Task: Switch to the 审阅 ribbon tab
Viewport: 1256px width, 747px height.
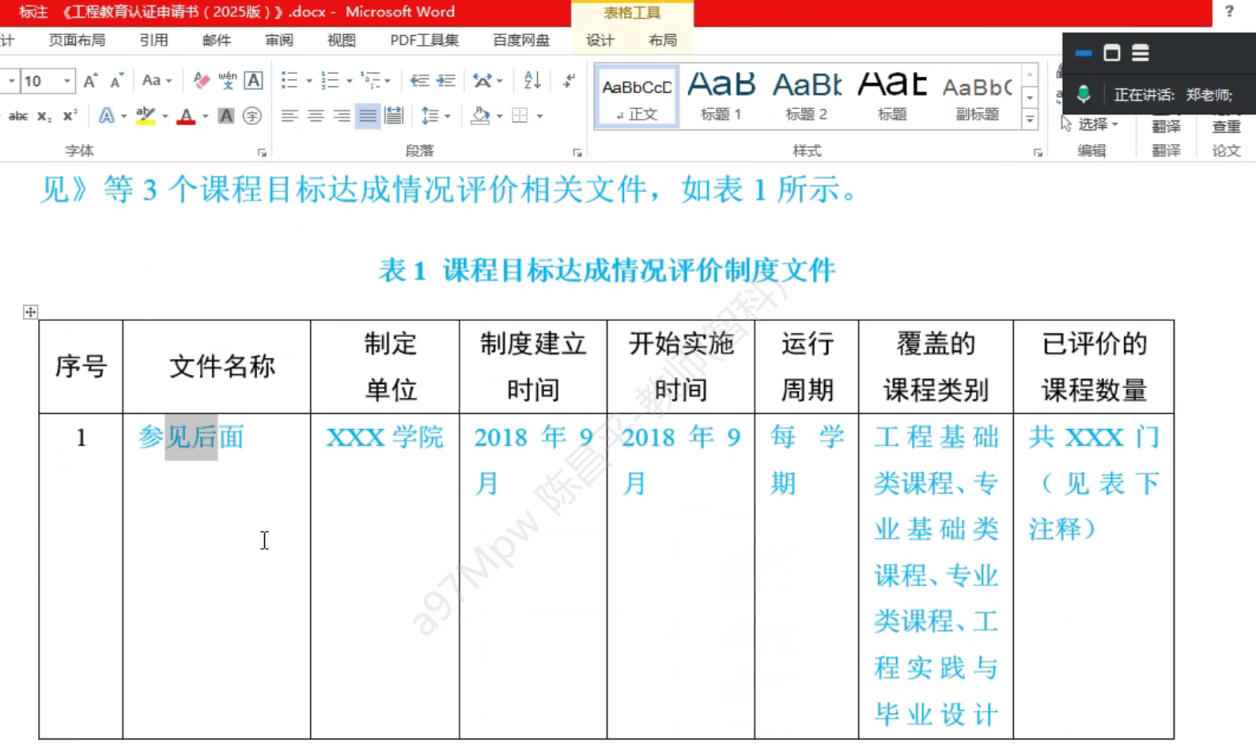Action: [x=279, y=40]
